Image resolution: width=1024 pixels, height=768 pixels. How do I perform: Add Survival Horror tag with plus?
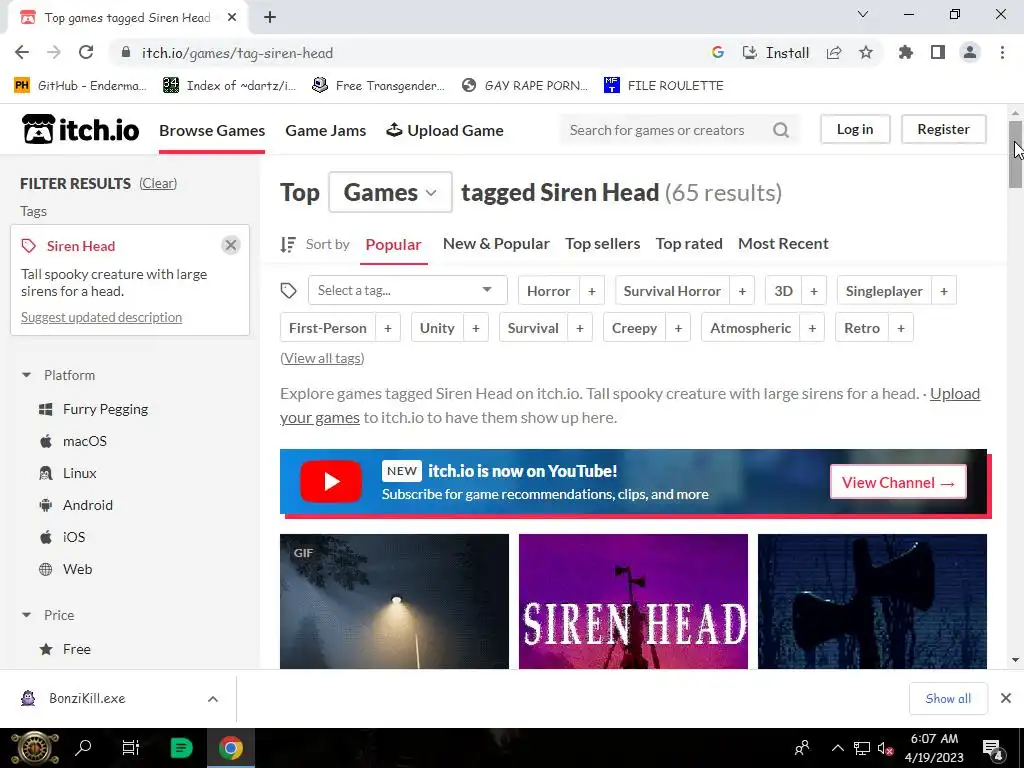[742, 291]
